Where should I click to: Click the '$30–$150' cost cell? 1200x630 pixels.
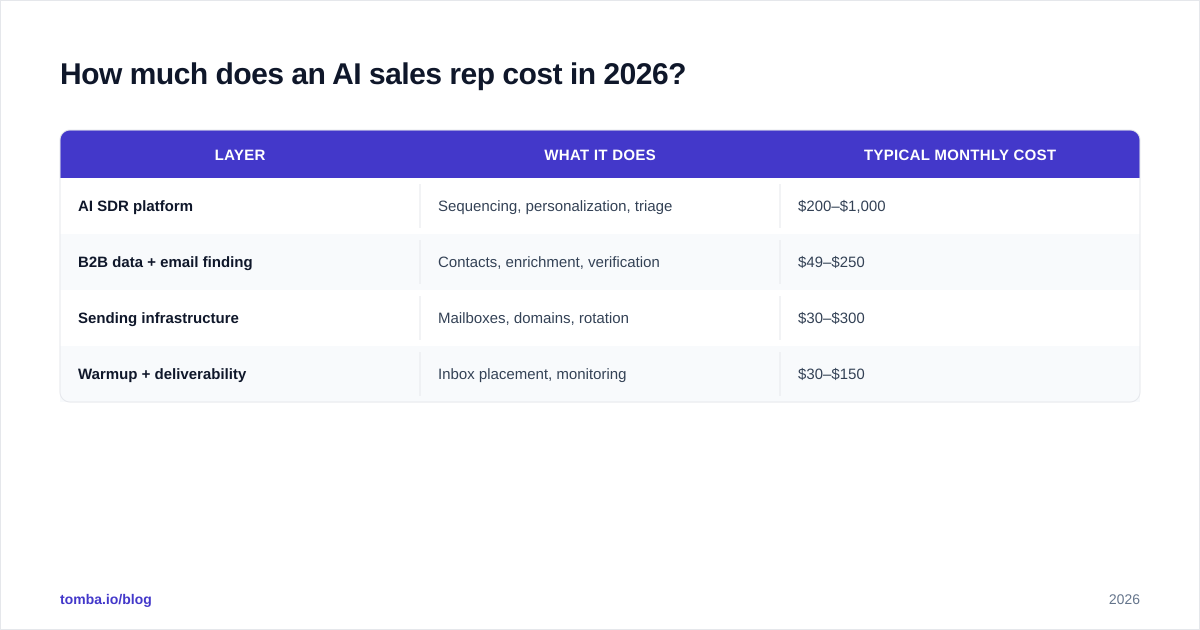click(x=960, y=374)
